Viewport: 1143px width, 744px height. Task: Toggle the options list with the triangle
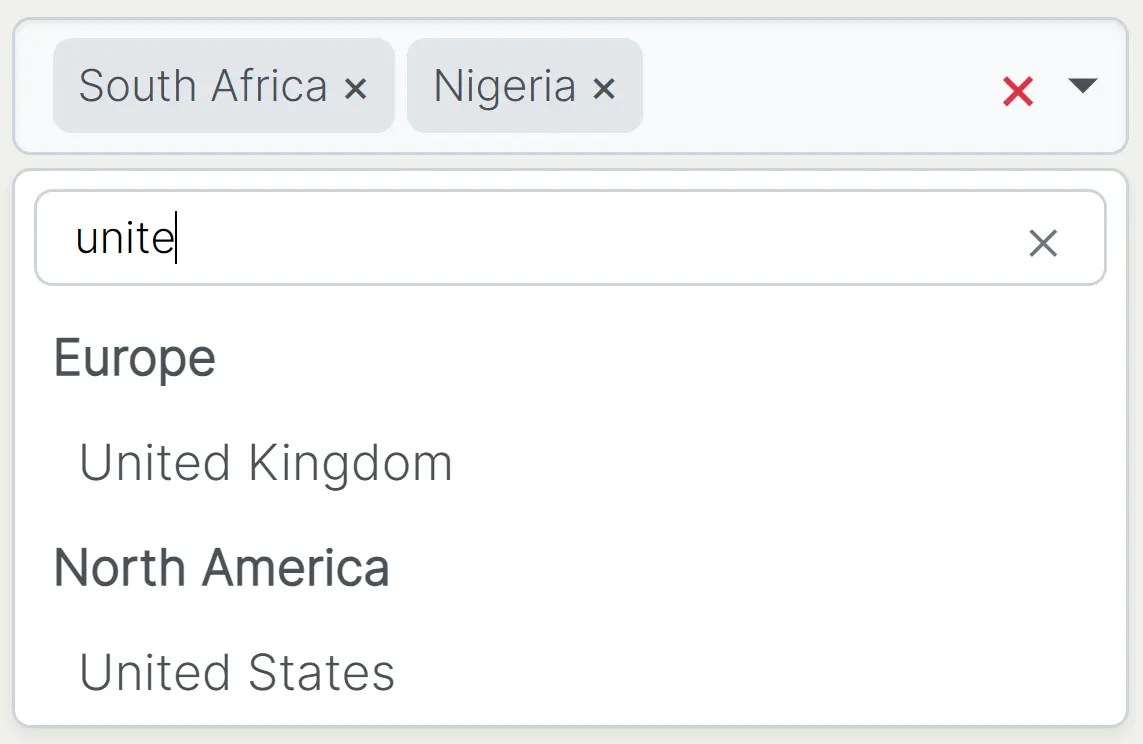point(1082,86)
